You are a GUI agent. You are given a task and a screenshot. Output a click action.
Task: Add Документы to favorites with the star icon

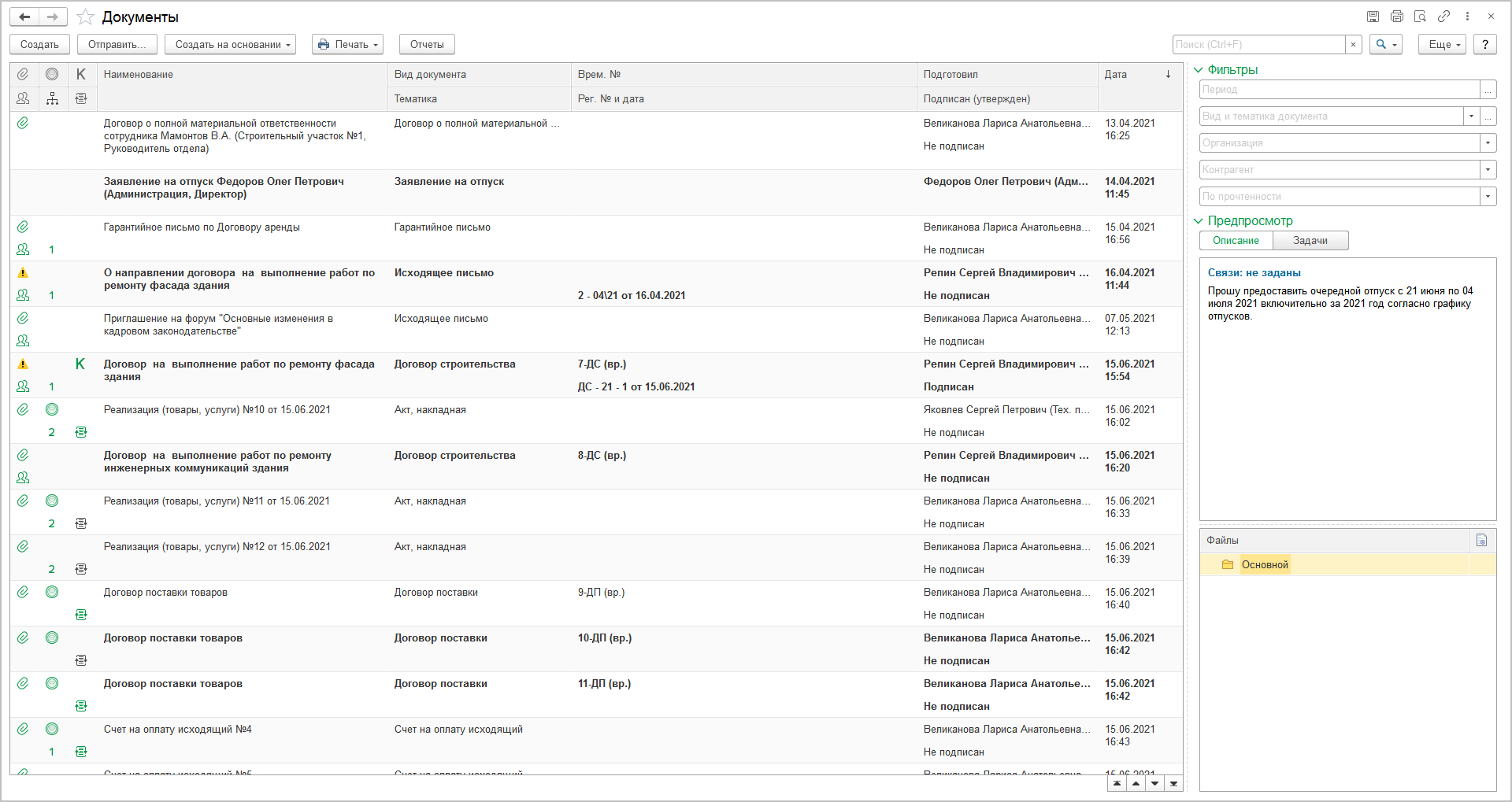(x=86, y=17)
